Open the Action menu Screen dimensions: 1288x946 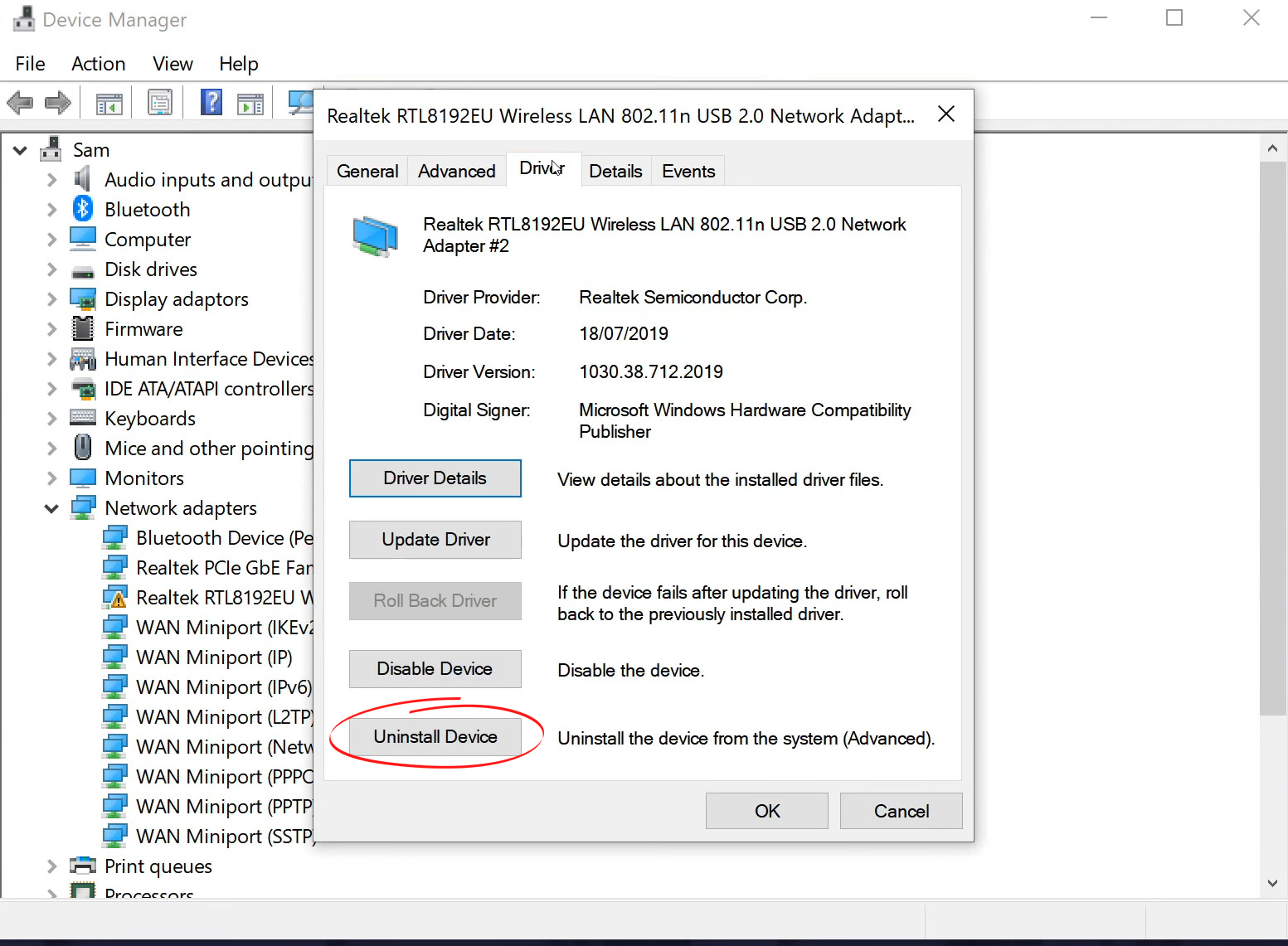(x=98, y=63)
